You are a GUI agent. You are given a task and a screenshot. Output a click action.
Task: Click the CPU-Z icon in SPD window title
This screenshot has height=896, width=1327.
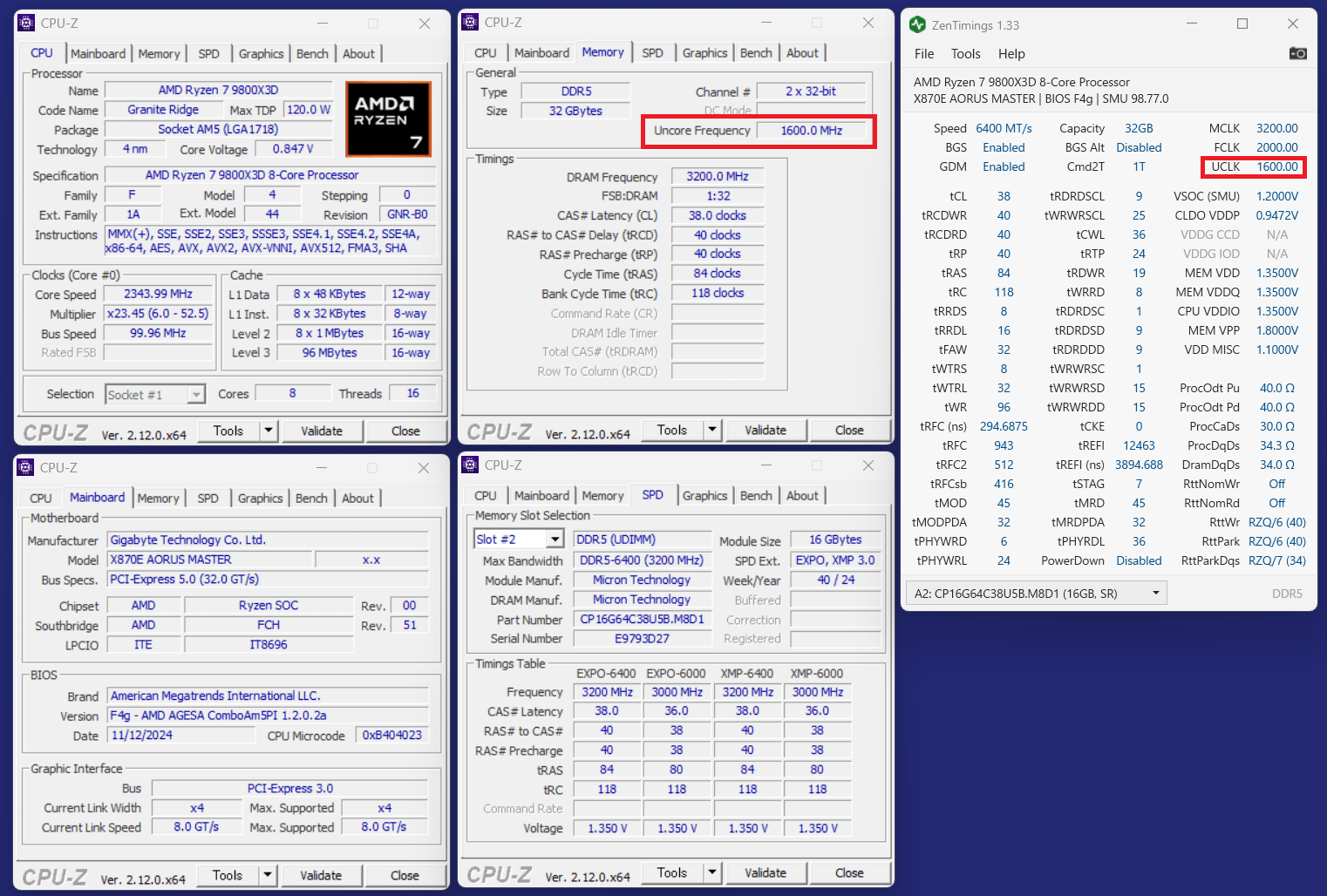[x=470, y=465]
